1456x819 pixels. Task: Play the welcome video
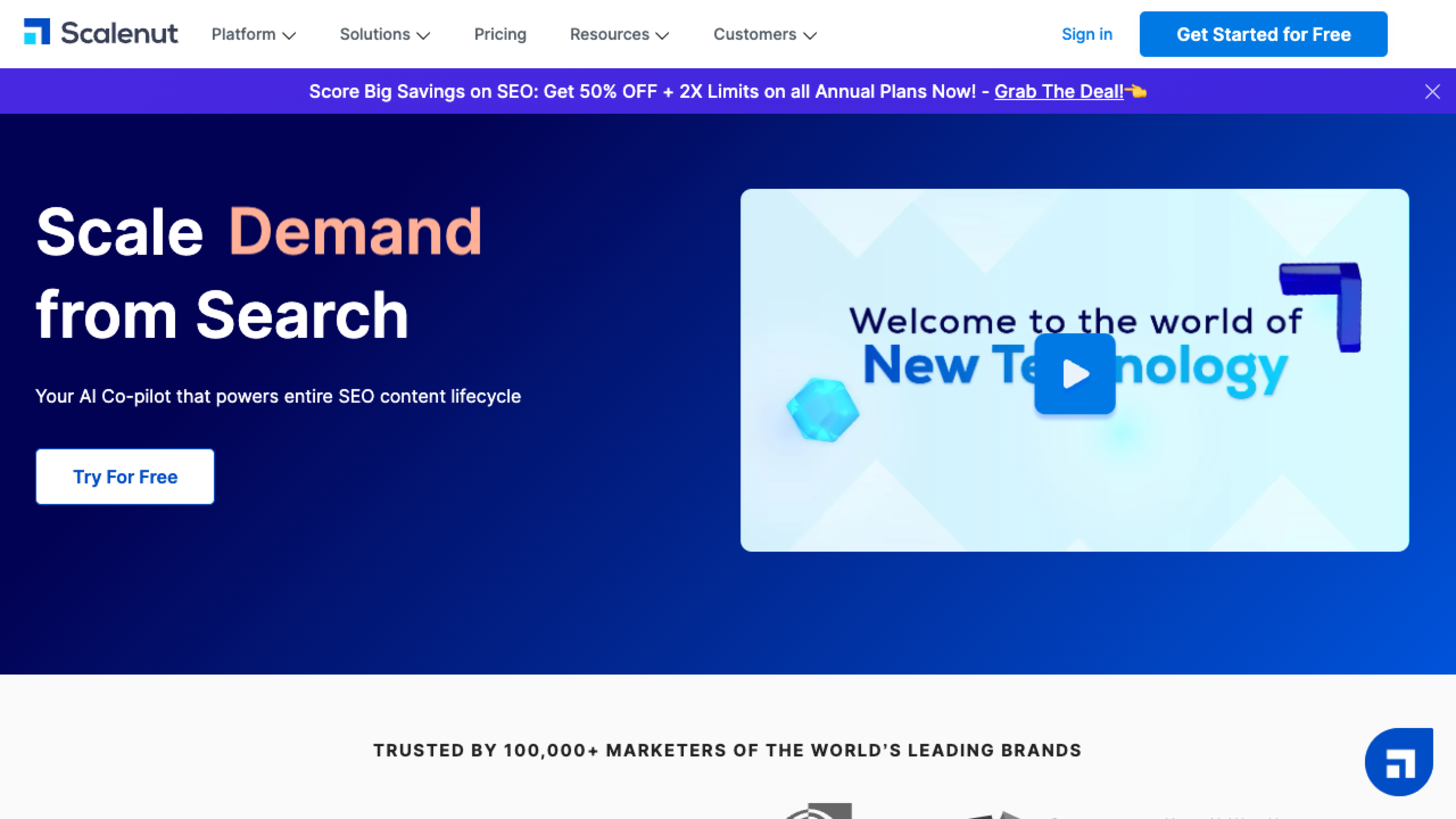[x=1075, y=373]
